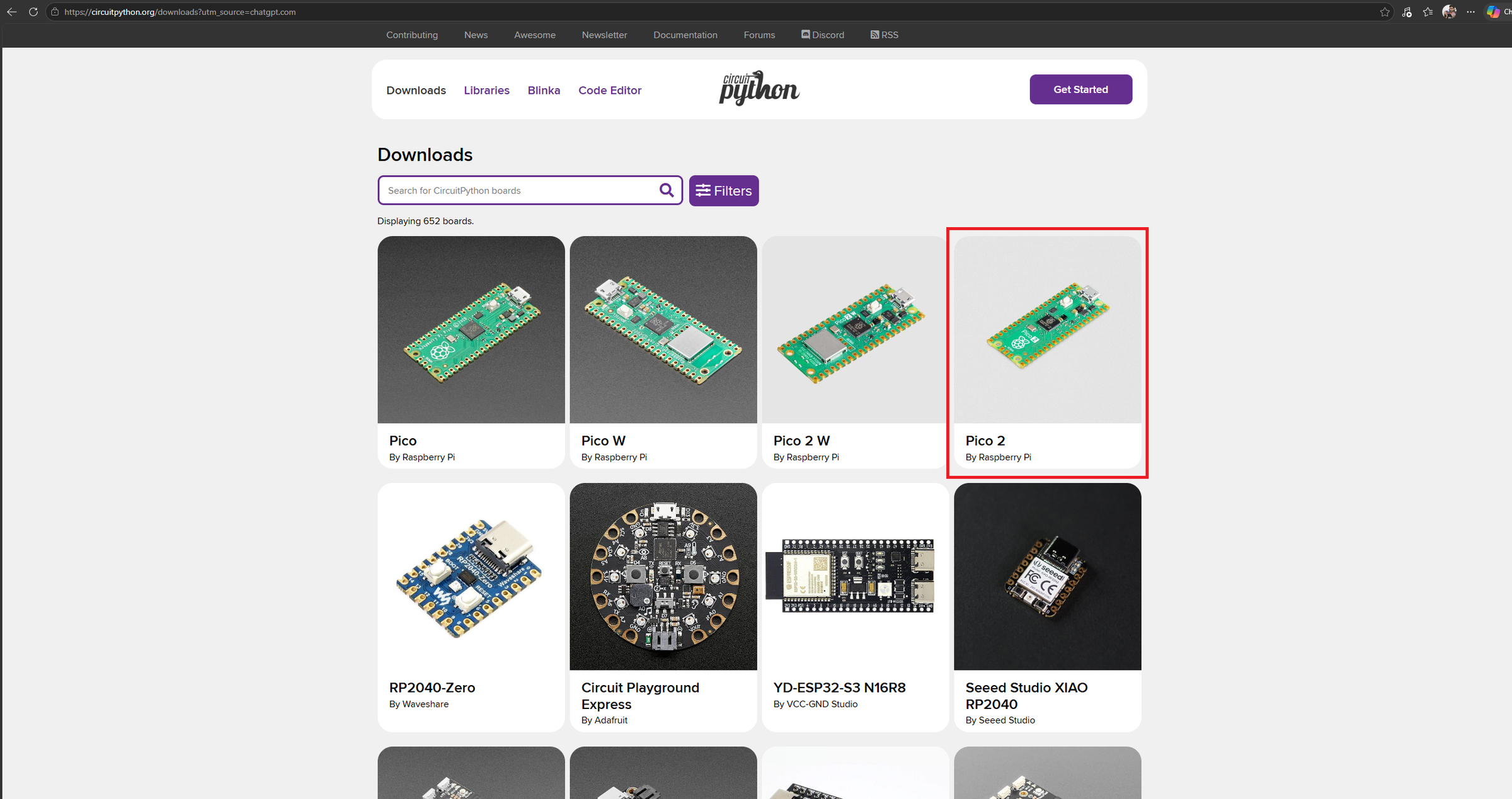The width and height of the screenshot is (1512, 799).
Task: Click the Get Started button
Action: pyautogui.click(x=1081, y=89)
